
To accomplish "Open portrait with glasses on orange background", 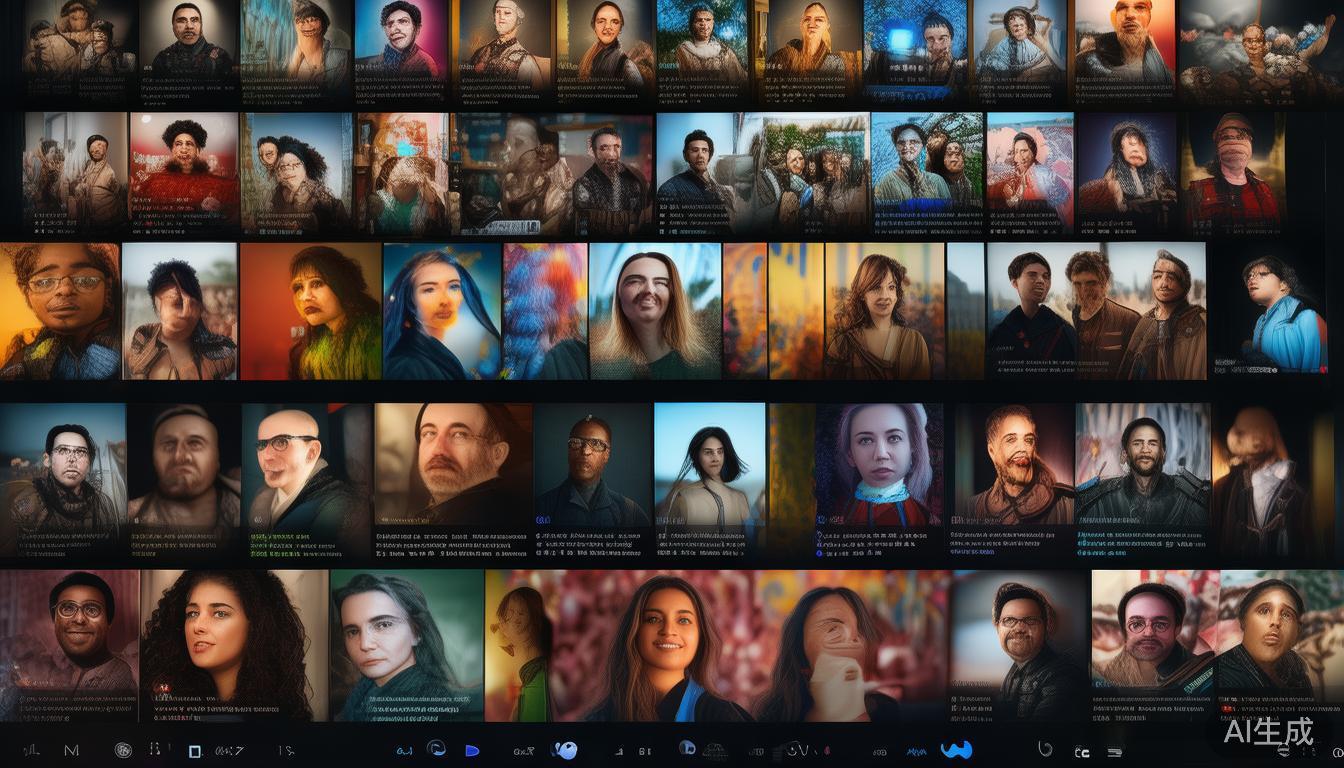I will tap(60, 311).
